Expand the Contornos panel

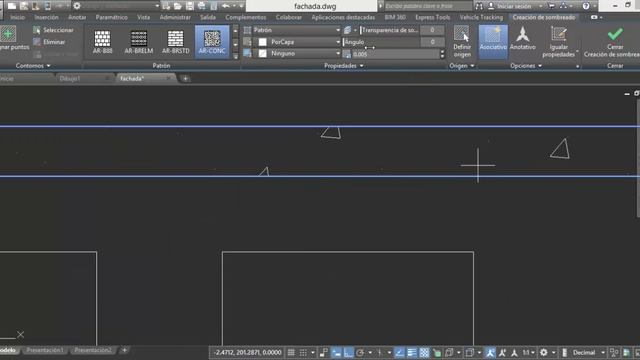point(33,65)
